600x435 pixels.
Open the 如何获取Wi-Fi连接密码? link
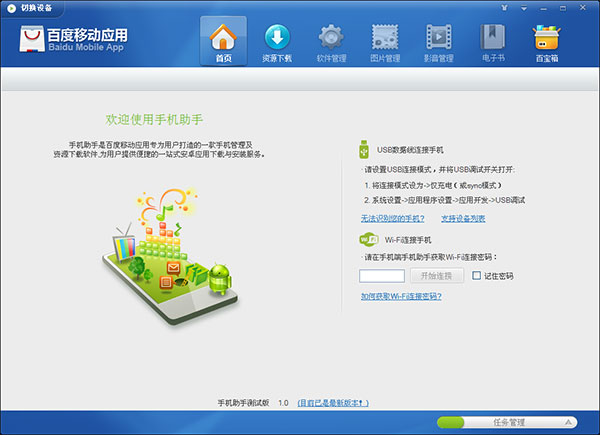click(401, 296)
